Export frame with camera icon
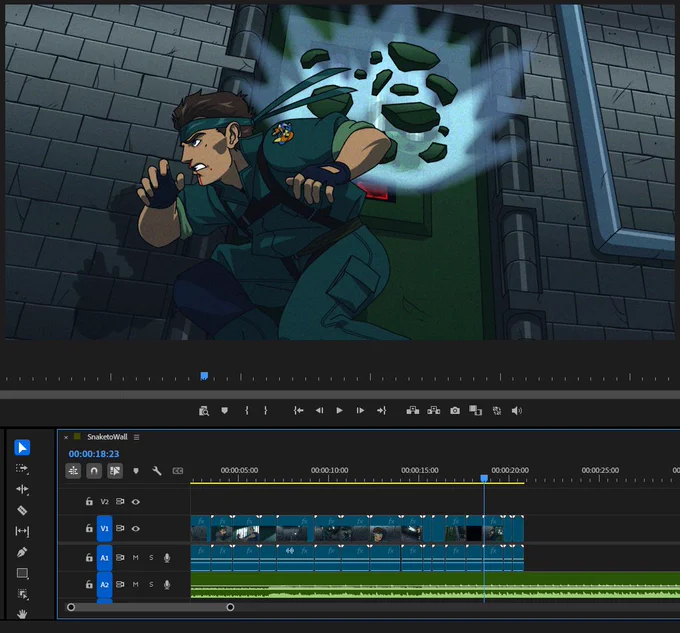 (x=454, y=410)
